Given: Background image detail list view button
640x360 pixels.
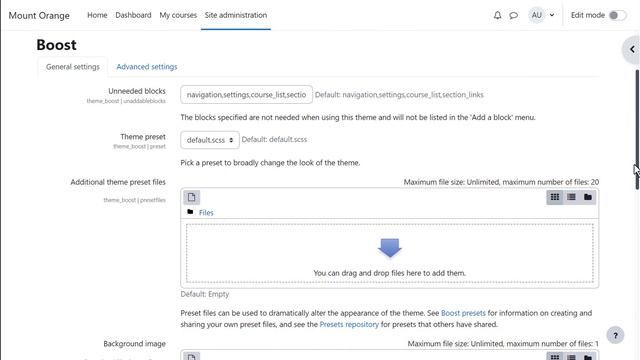Looking at the screenshot, I should [x=571, y=357].
